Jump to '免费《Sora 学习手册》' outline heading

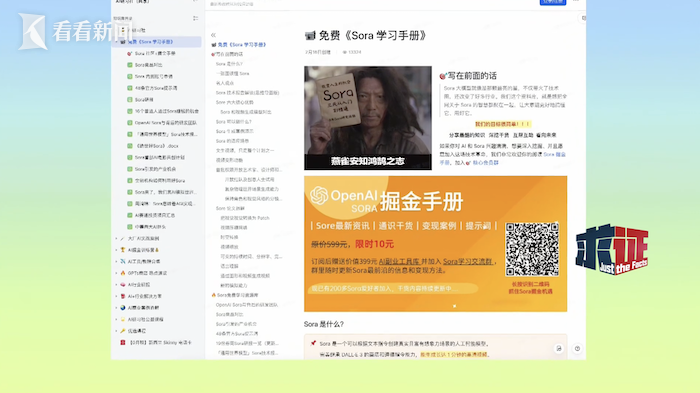242,45
